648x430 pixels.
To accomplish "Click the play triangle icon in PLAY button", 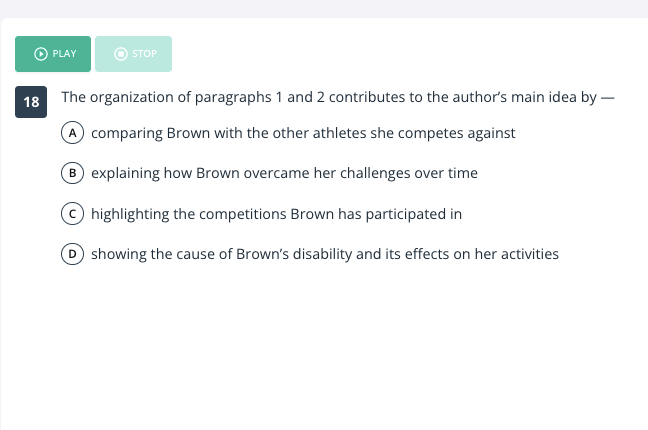I will click(40, 54).
